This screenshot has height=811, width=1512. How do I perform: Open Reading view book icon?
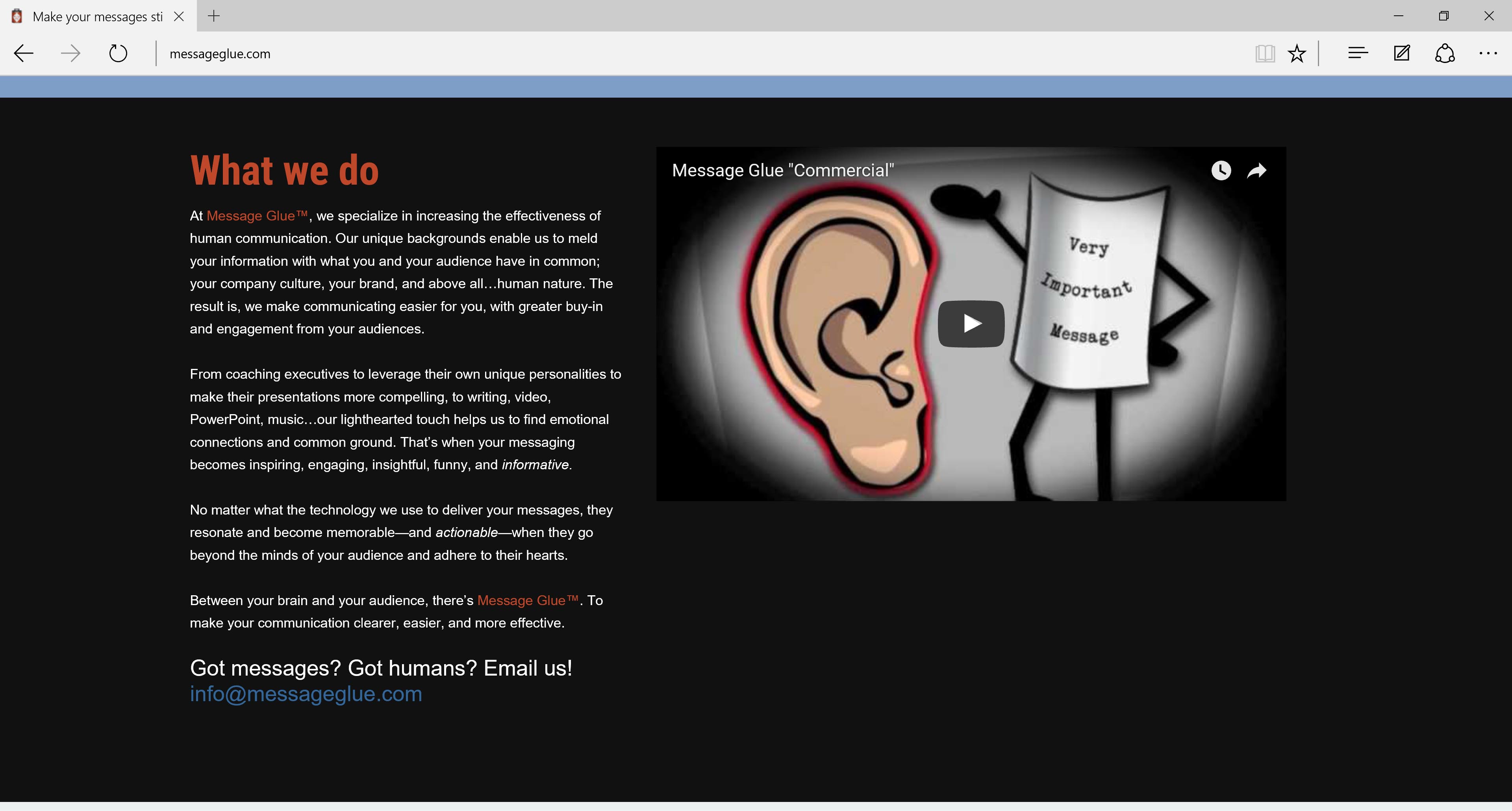[x=1265, y=54]
